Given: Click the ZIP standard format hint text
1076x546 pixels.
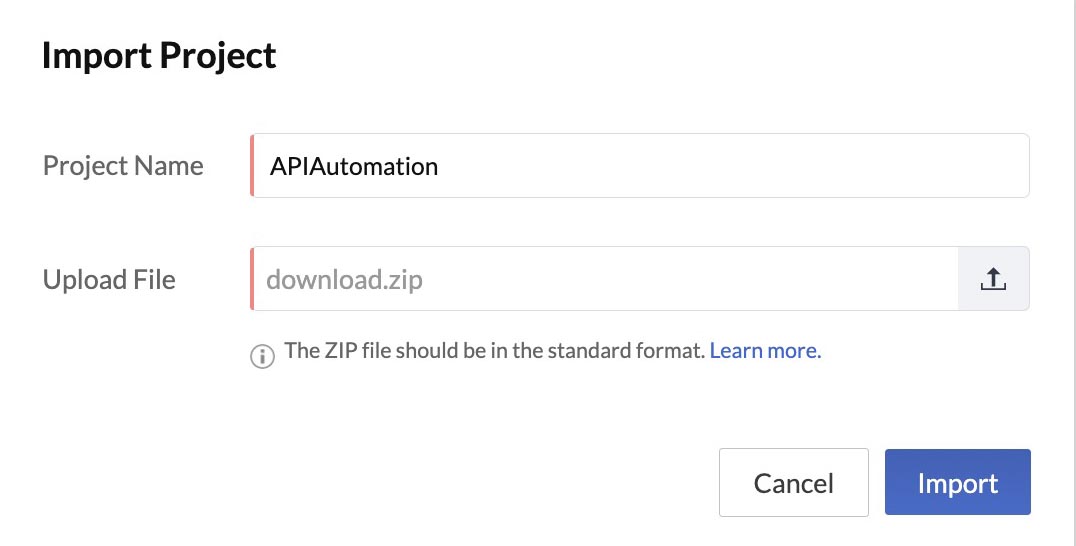Looking at the screenshot, I should tap(495, 351).
